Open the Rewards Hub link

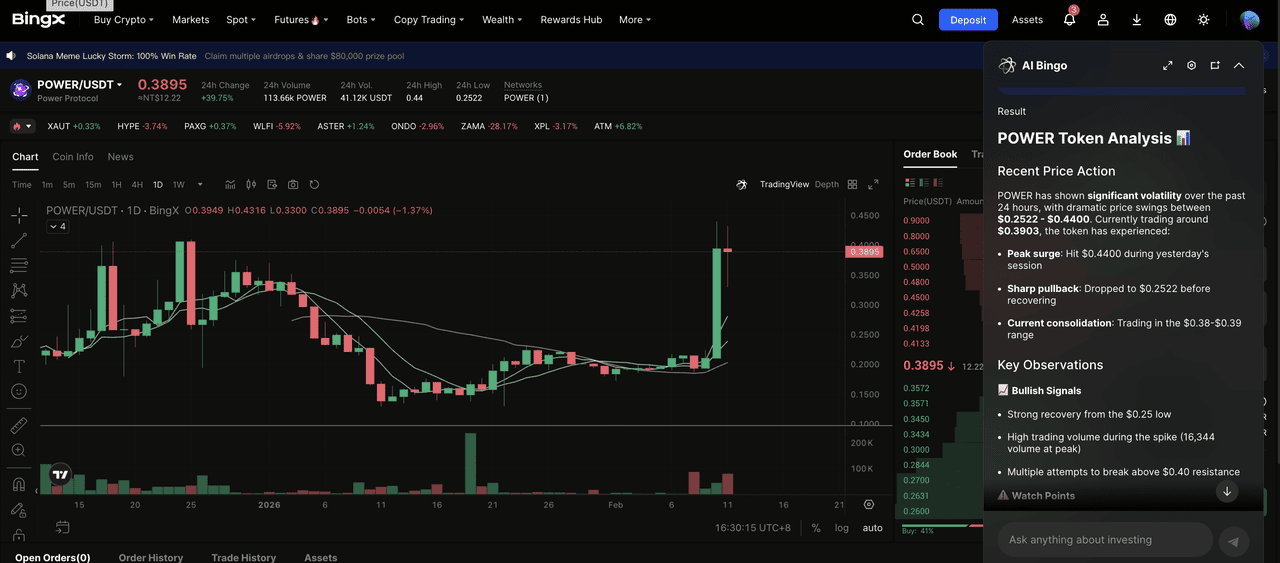pos(571,20)
